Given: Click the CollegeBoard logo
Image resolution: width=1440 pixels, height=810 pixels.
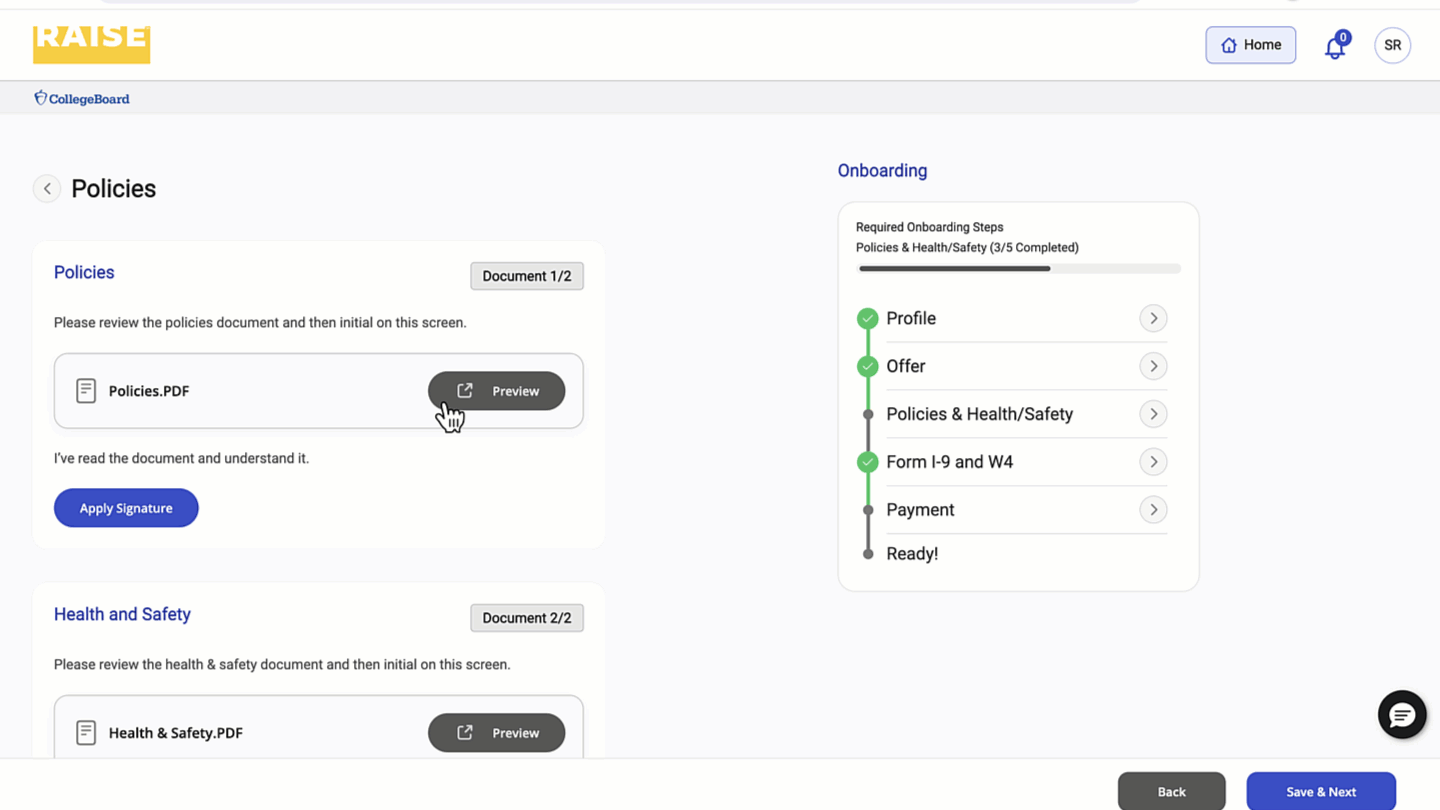Looking at the screenshot, I should tap(82, 98).
